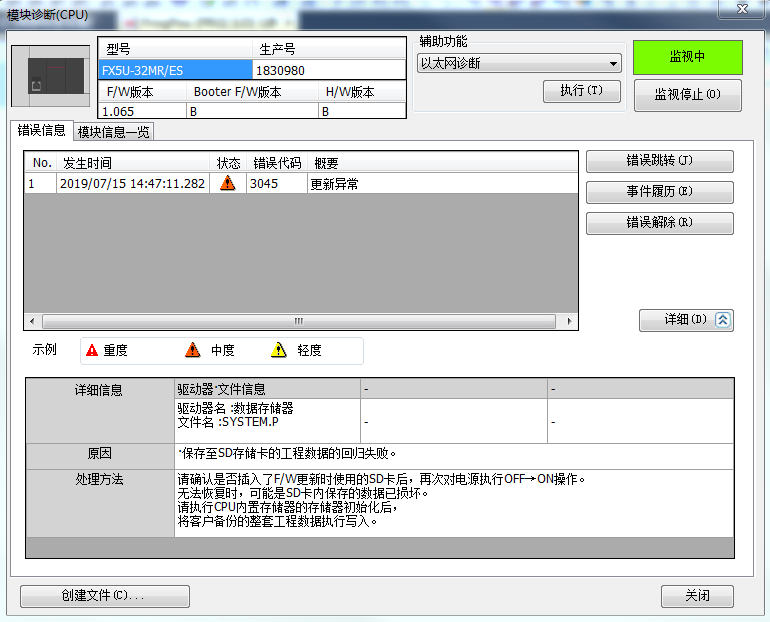Switch to the 模块信息一览 tab
This screenshot has height=622, width=770.
(x=114, y=132)
